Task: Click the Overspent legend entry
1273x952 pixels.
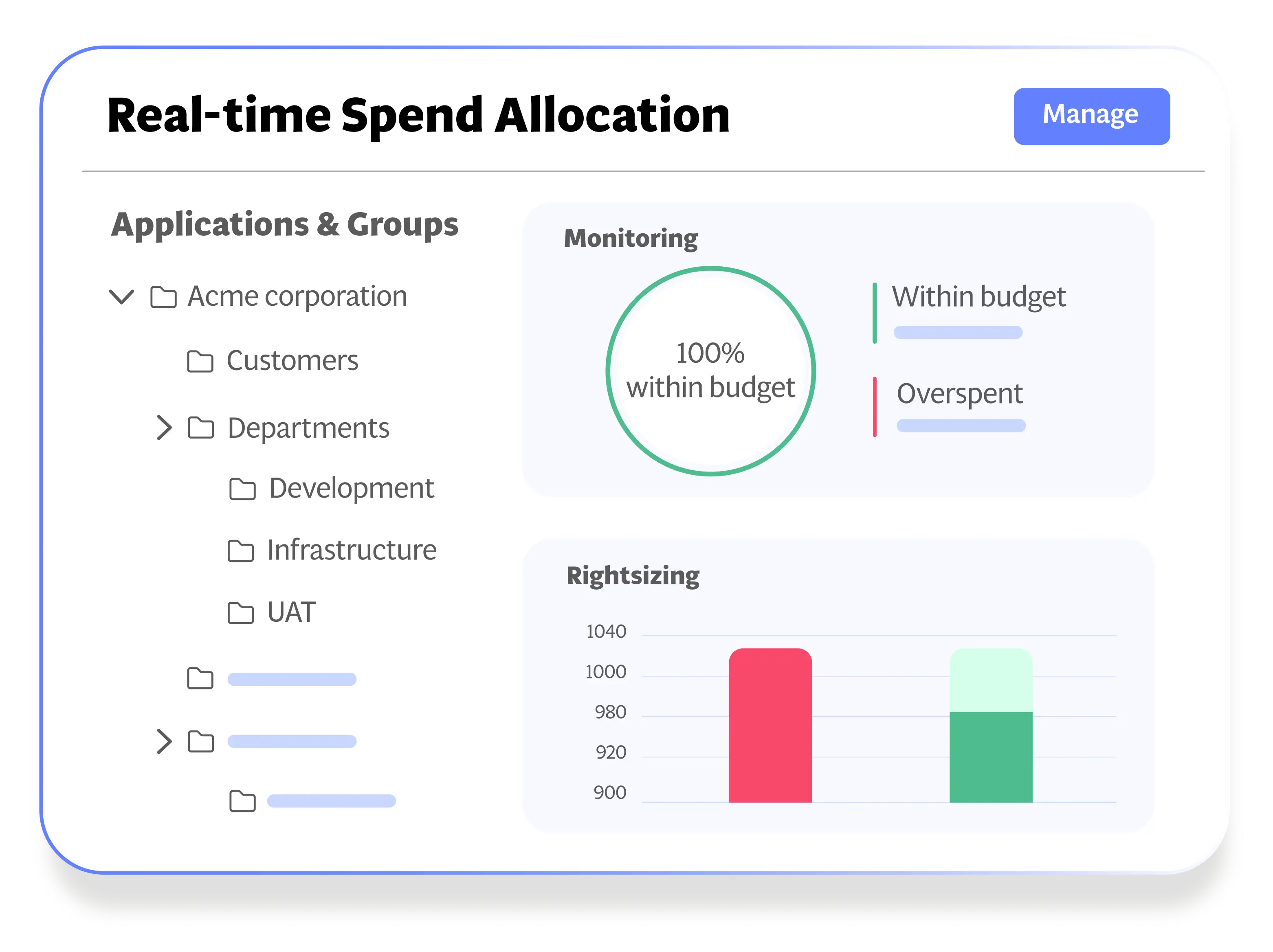Action: coord(959,394)
